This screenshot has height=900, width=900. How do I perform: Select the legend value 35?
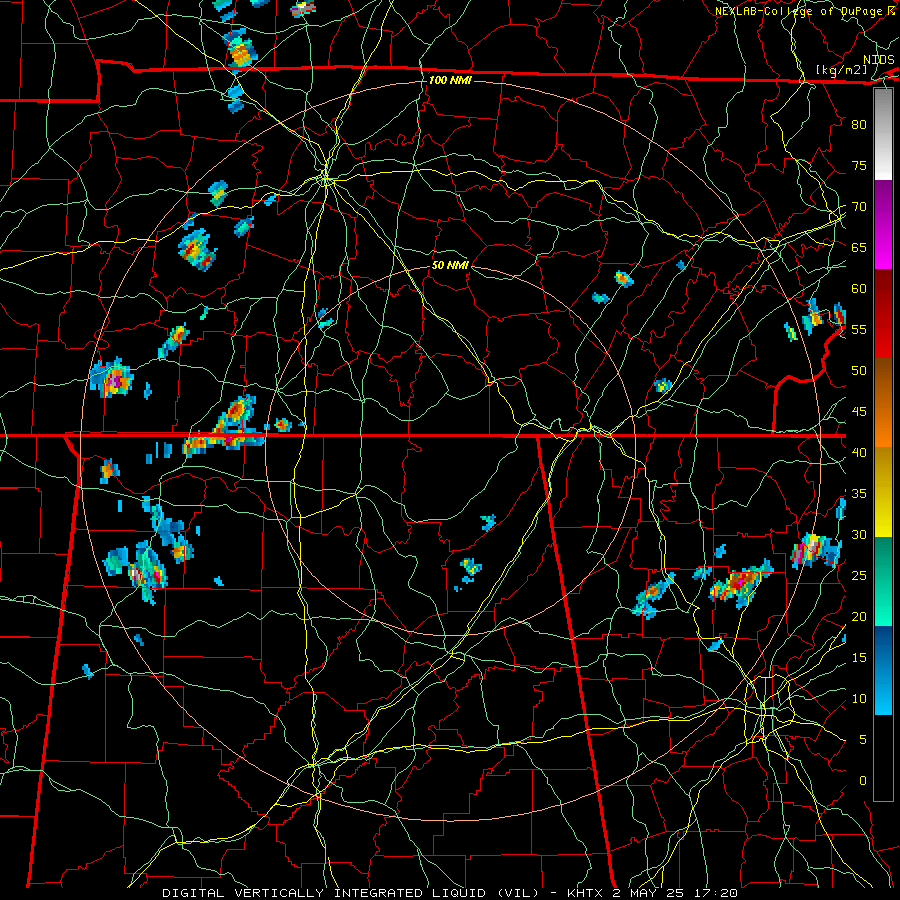tap(859, 494)
